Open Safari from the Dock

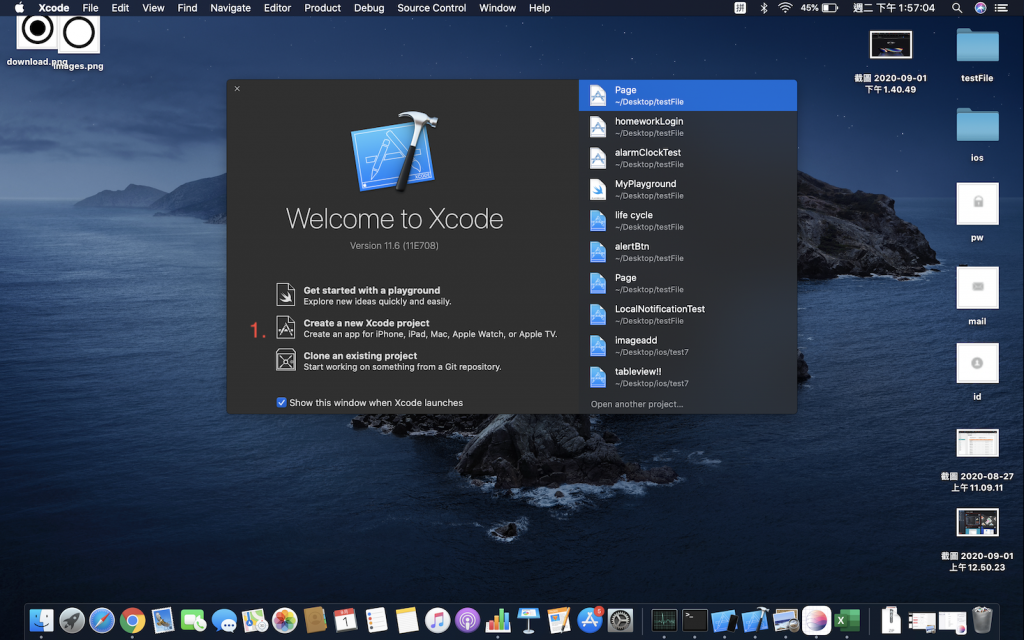click(102, 620)
